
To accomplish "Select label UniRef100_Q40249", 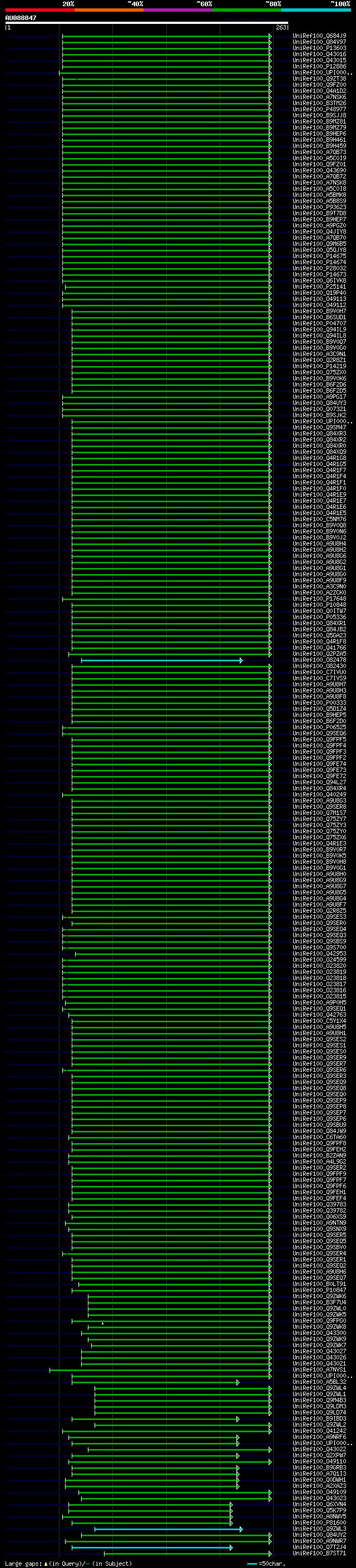I will point(319,795).
